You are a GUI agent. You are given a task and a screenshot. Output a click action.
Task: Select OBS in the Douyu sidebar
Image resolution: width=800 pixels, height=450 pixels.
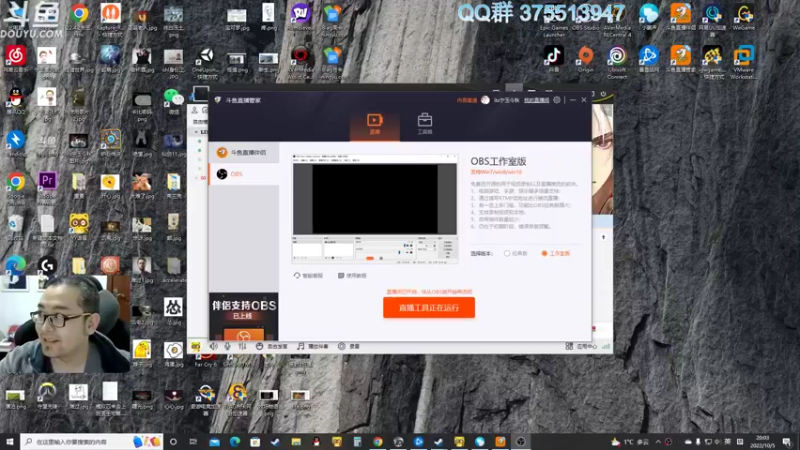click(x=244, y=174)
